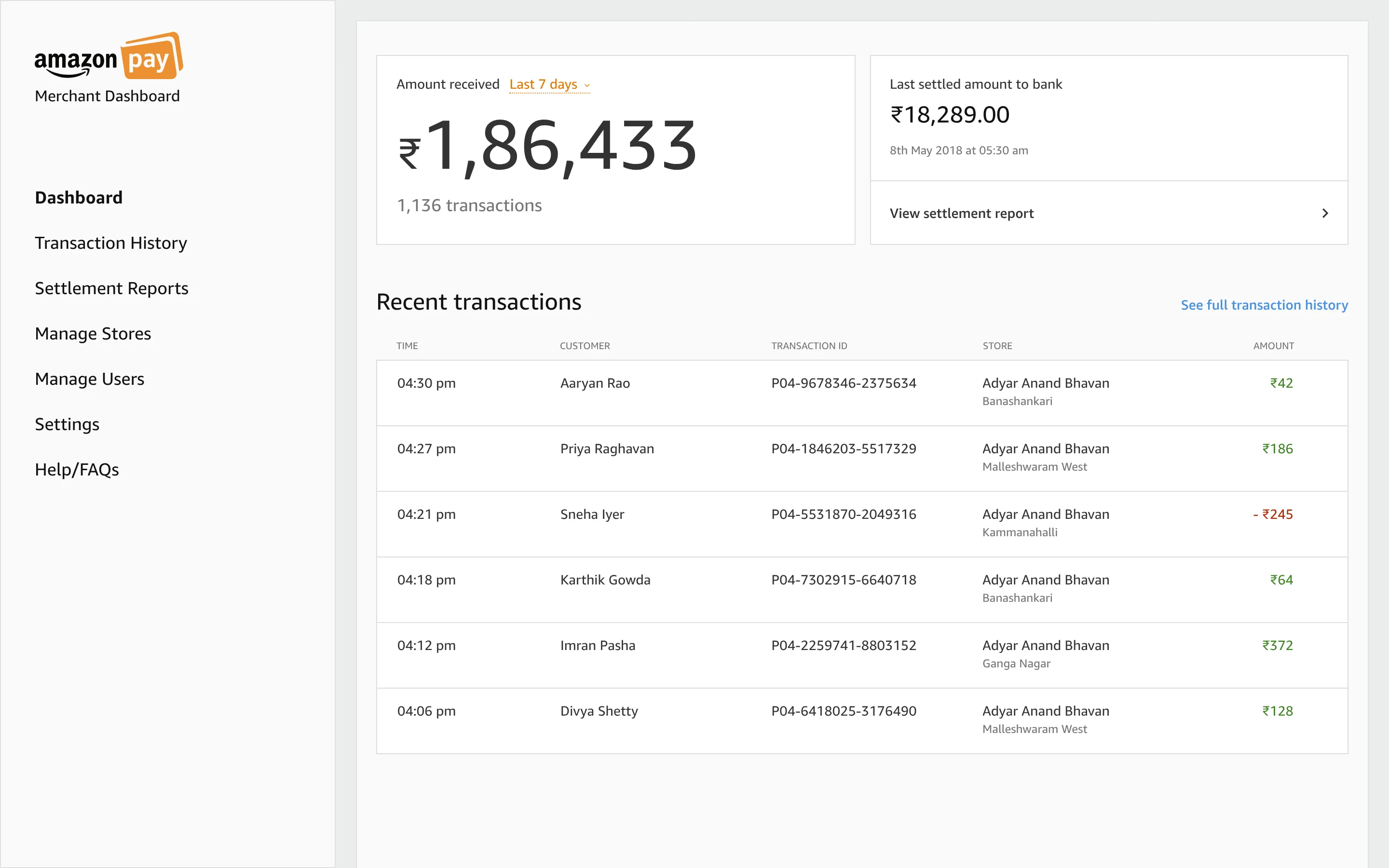
Task: Click amount ₹186
Action: click(1277, 449)
